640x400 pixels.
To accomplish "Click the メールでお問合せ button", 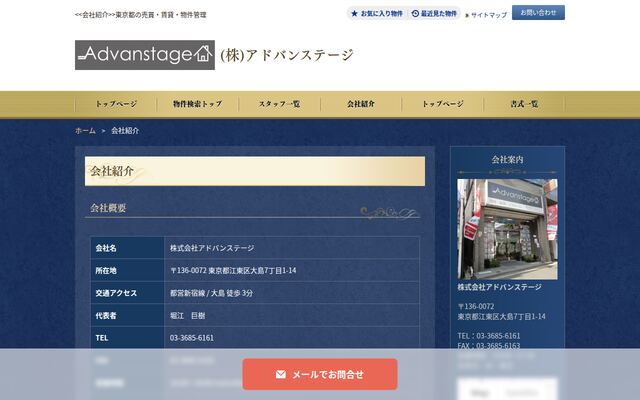I will [x=320, y=374].
